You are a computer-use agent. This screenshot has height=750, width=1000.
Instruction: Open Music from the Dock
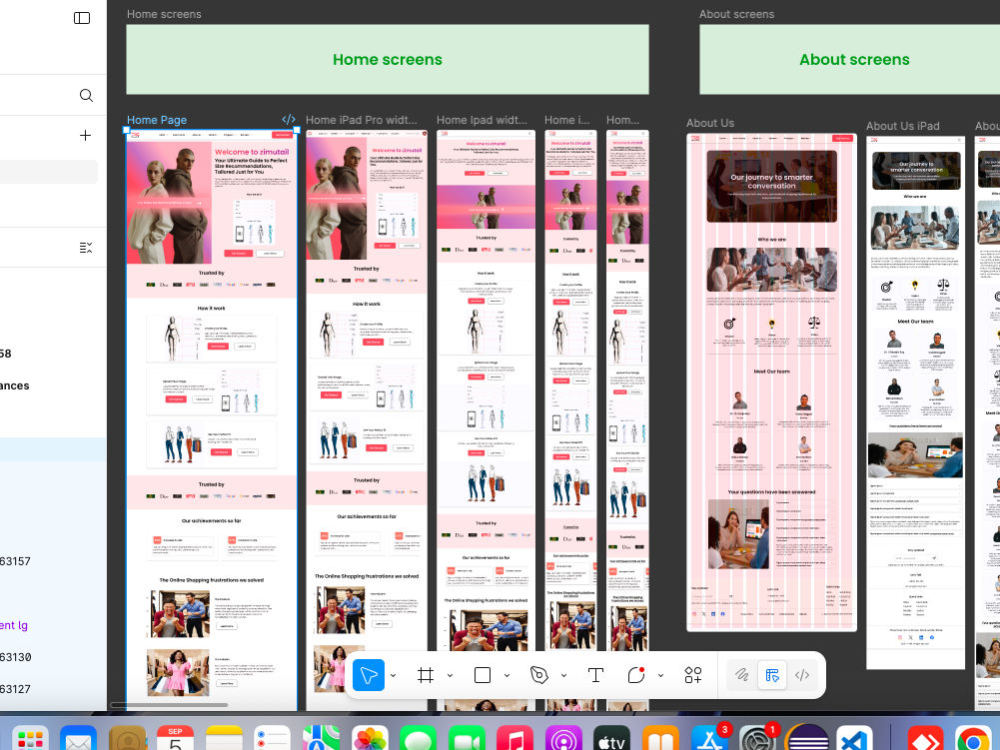[515, 740]
